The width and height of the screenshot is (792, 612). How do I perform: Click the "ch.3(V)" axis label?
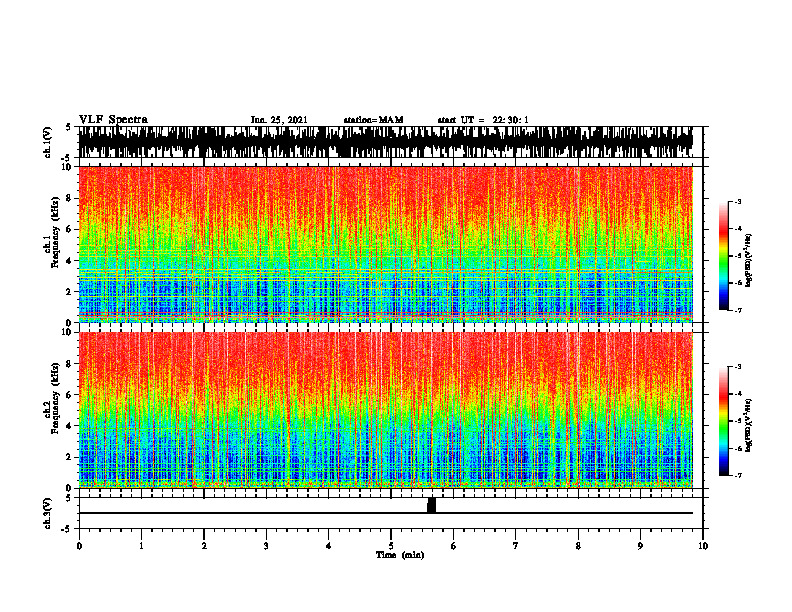tap(47, 513)
